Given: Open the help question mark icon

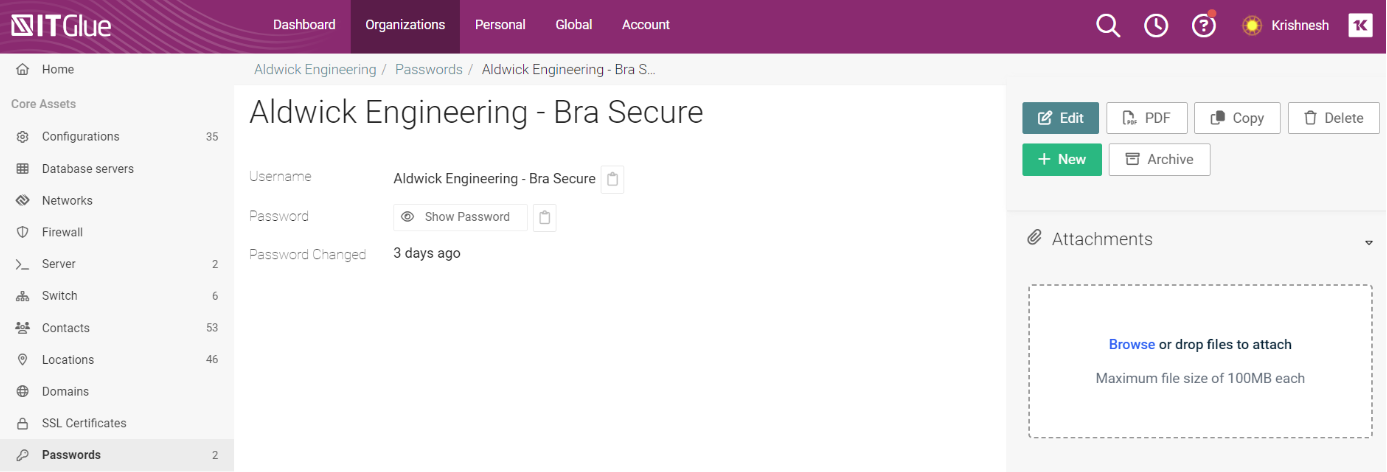Looking at the screenshot, I should click(1204, 26).
